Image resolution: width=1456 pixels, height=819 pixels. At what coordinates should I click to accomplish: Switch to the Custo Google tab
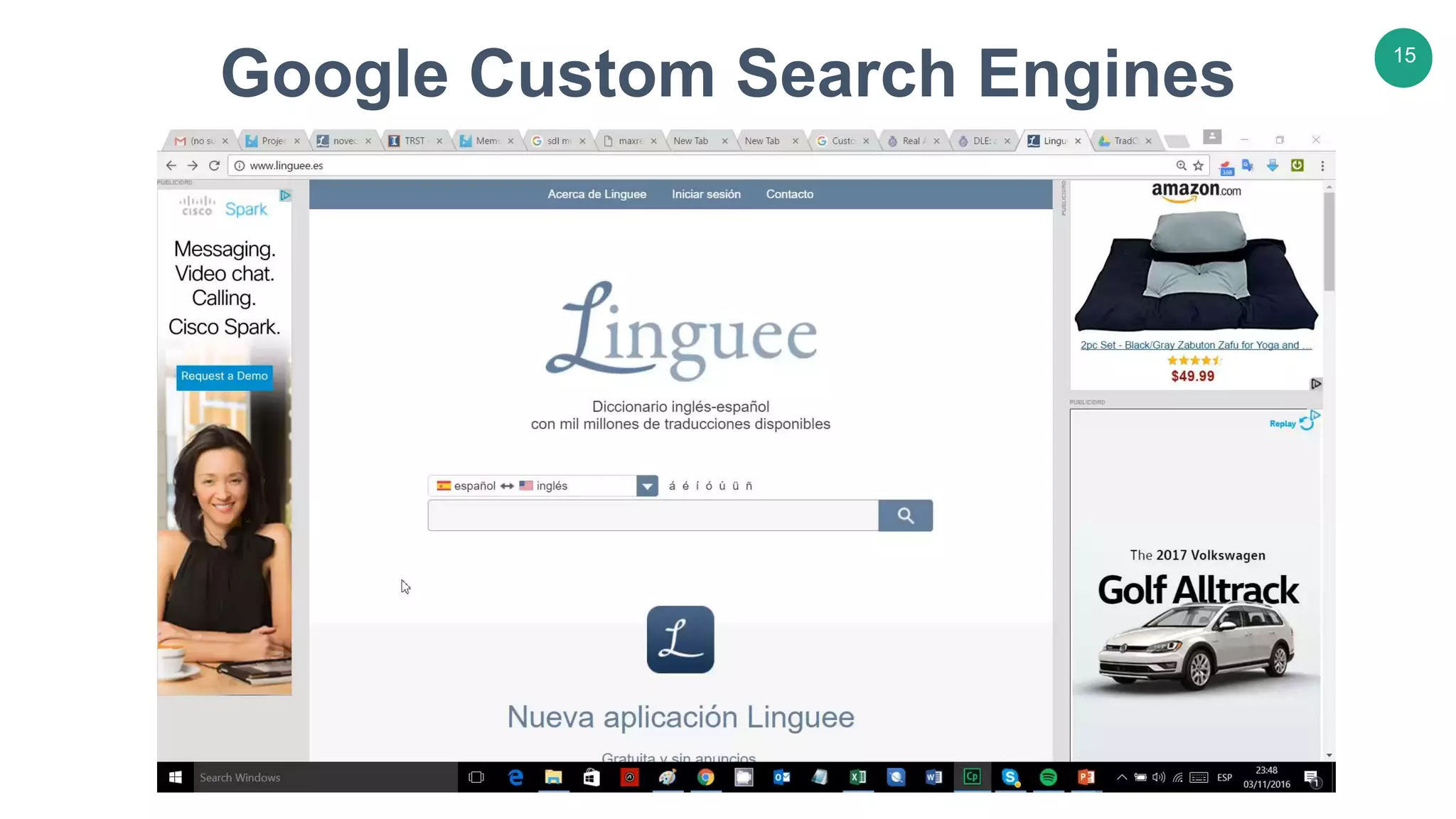[x=842, y=141]
